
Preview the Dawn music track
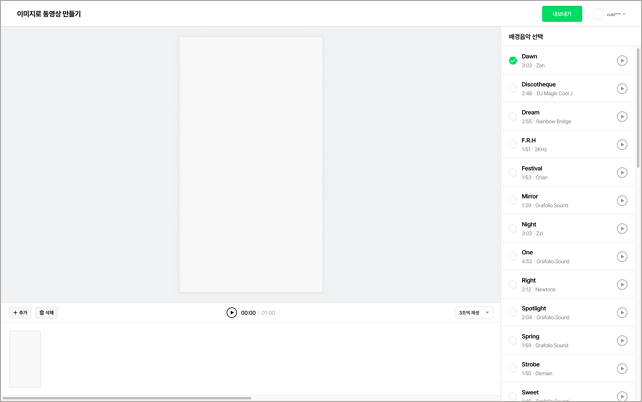tap(622, 61)
